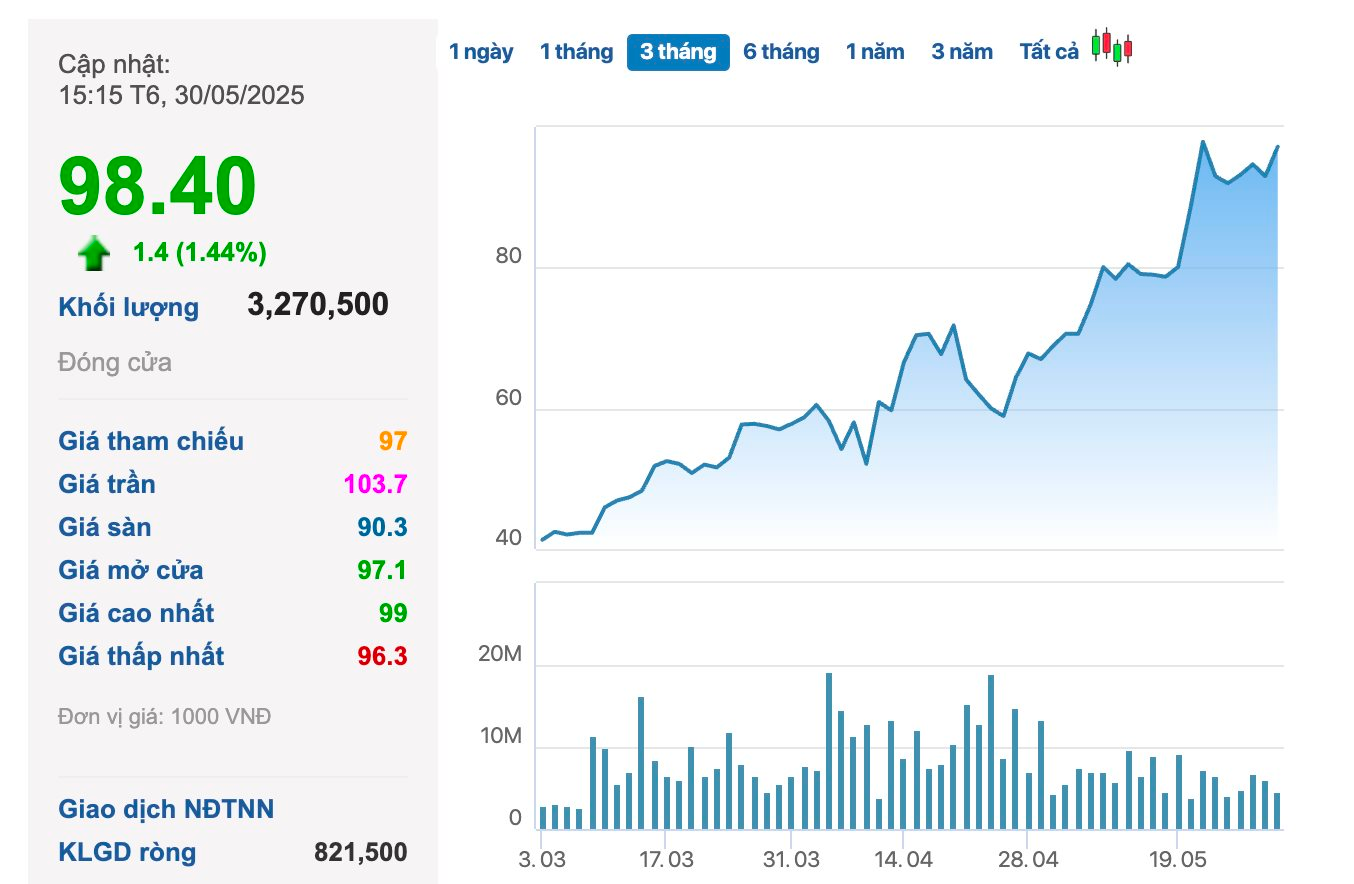Select the 1 ngày time range tab
Viewport: 1354px width, 884px height.
click(481, 52)
